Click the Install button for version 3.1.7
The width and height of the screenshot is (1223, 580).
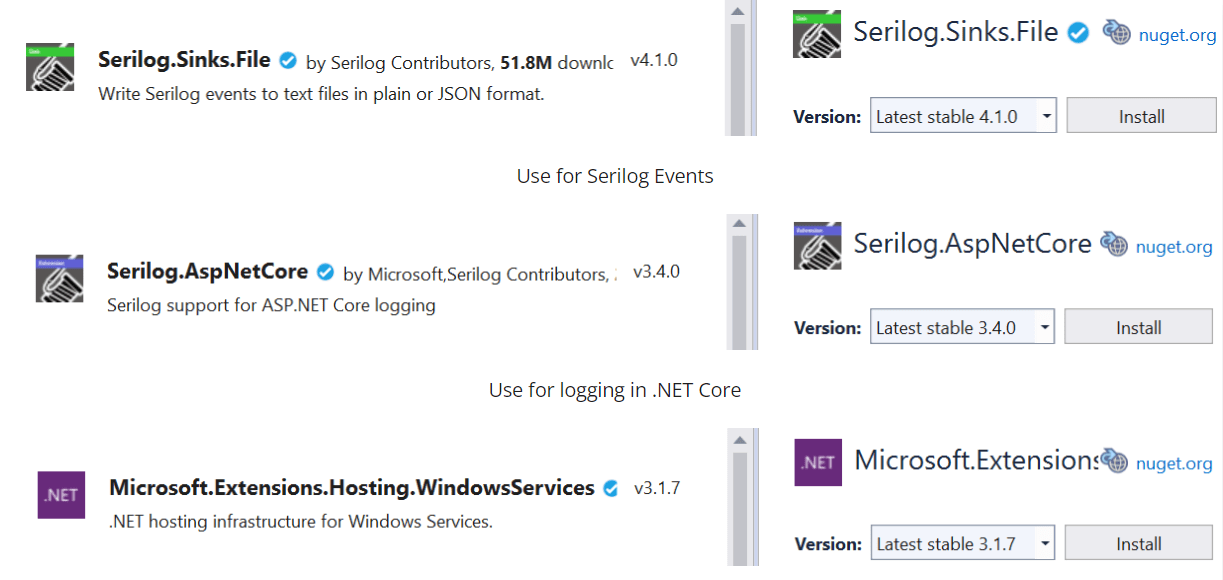pyautogui.click(x=1138, y=543)
